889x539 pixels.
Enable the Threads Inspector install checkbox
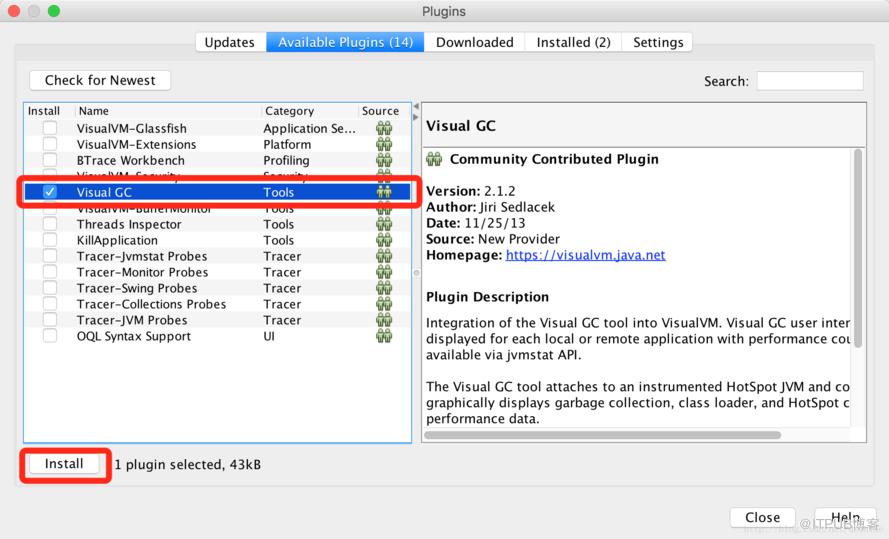(50, 224)
